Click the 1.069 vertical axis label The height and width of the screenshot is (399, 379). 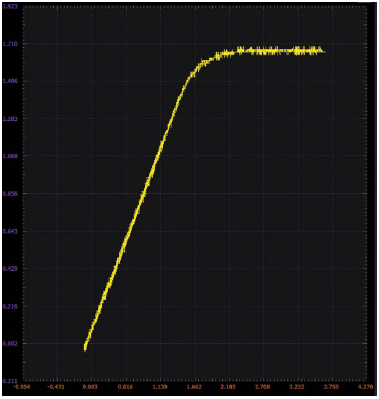(x=8, y=156)
